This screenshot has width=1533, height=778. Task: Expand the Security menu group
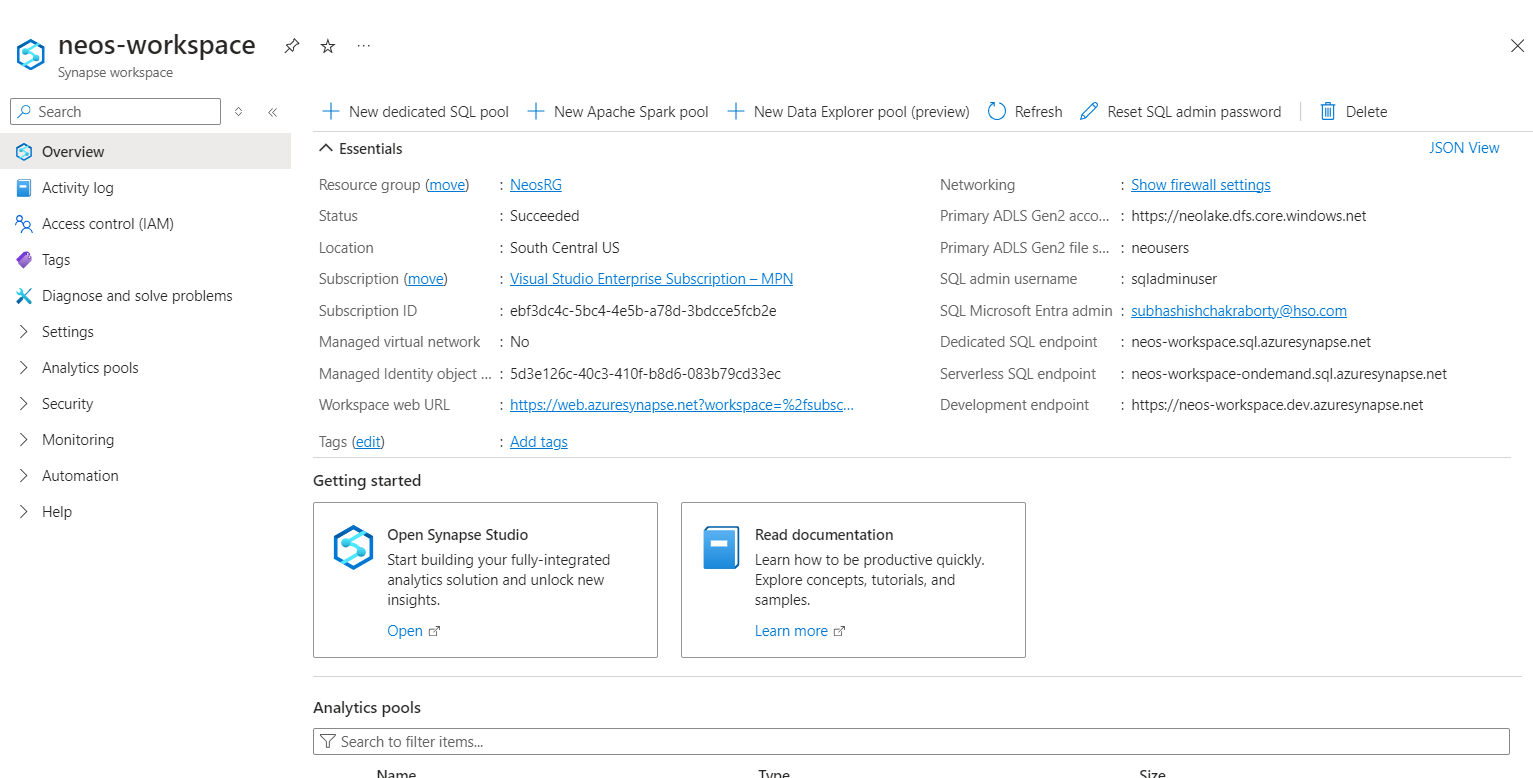coord(24,404)
